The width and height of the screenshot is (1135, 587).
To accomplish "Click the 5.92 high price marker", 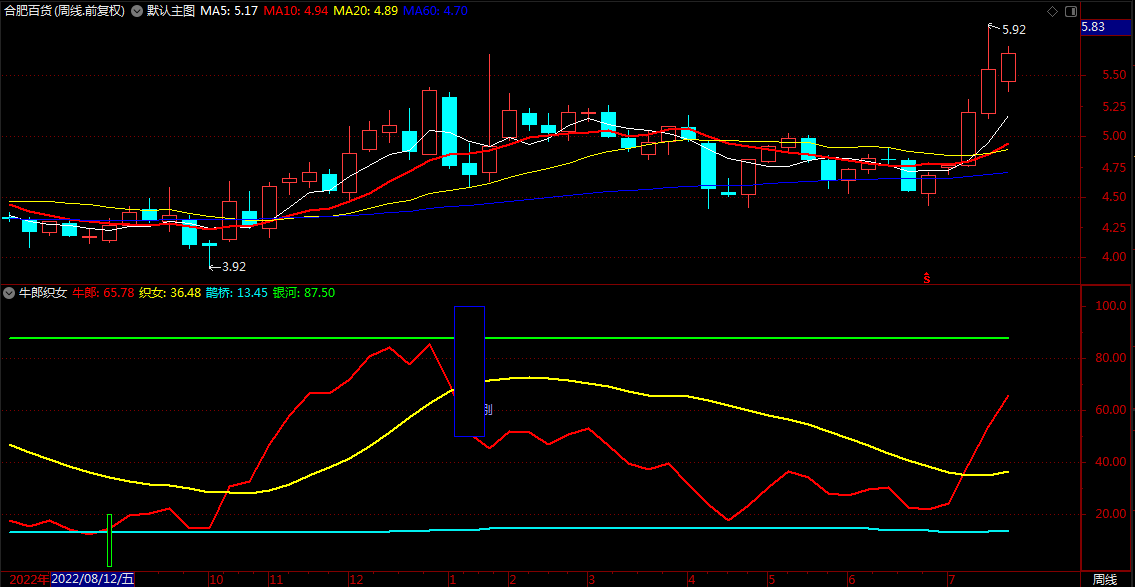I will tap(1013, 30).
